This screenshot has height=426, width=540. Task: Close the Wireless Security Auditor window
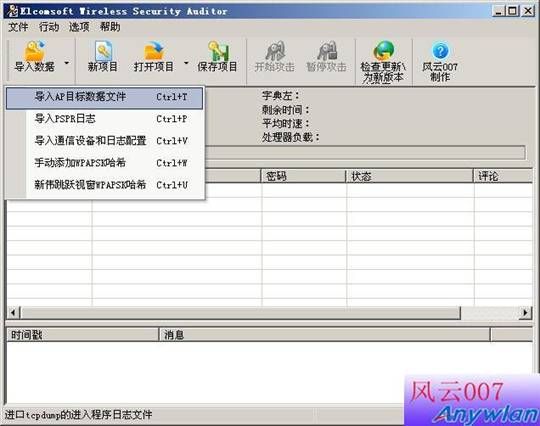[x=528, y=11]
